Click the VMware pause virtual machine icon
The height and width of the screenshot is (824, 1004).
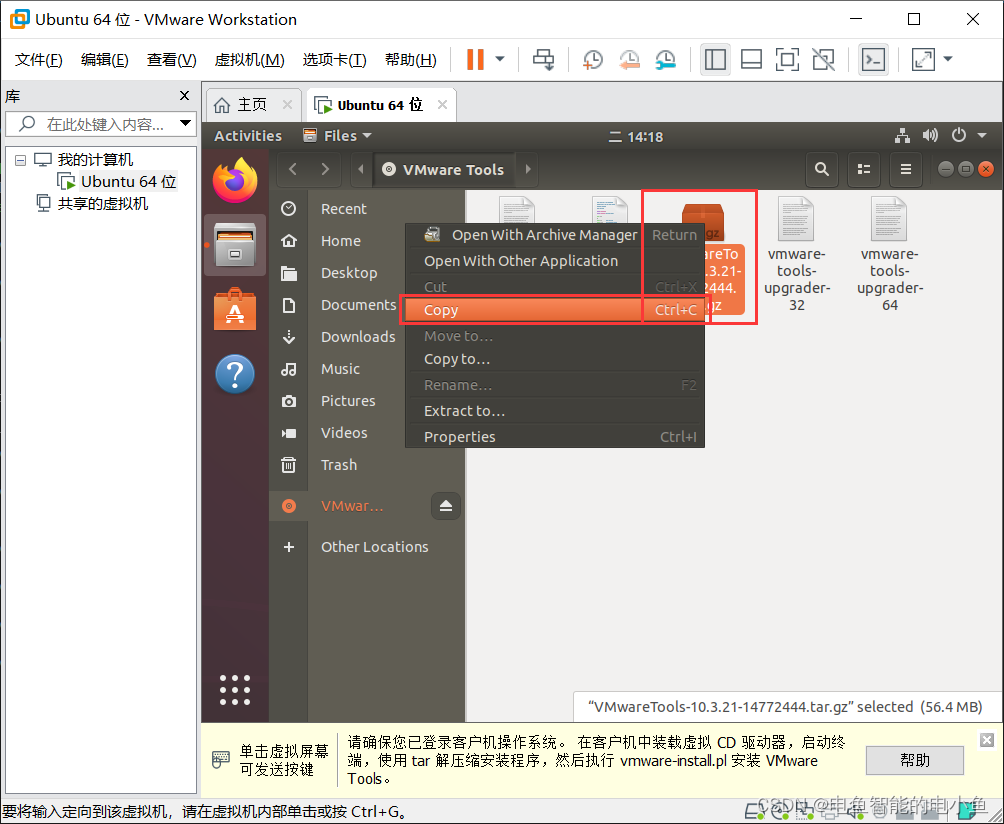[475, 60]
